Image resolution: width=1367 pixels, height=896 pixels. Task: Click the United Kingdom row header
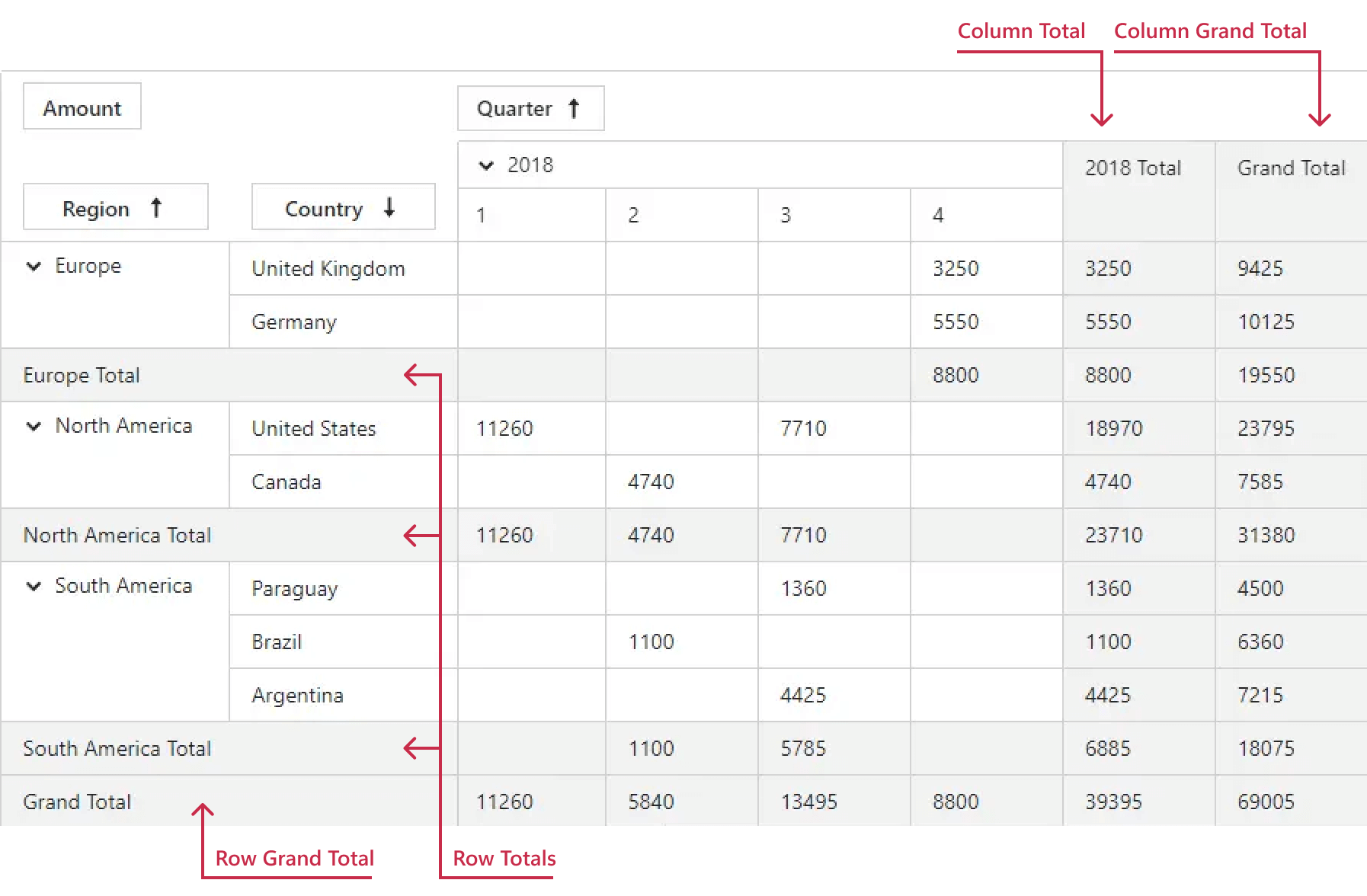pos(328,269)
